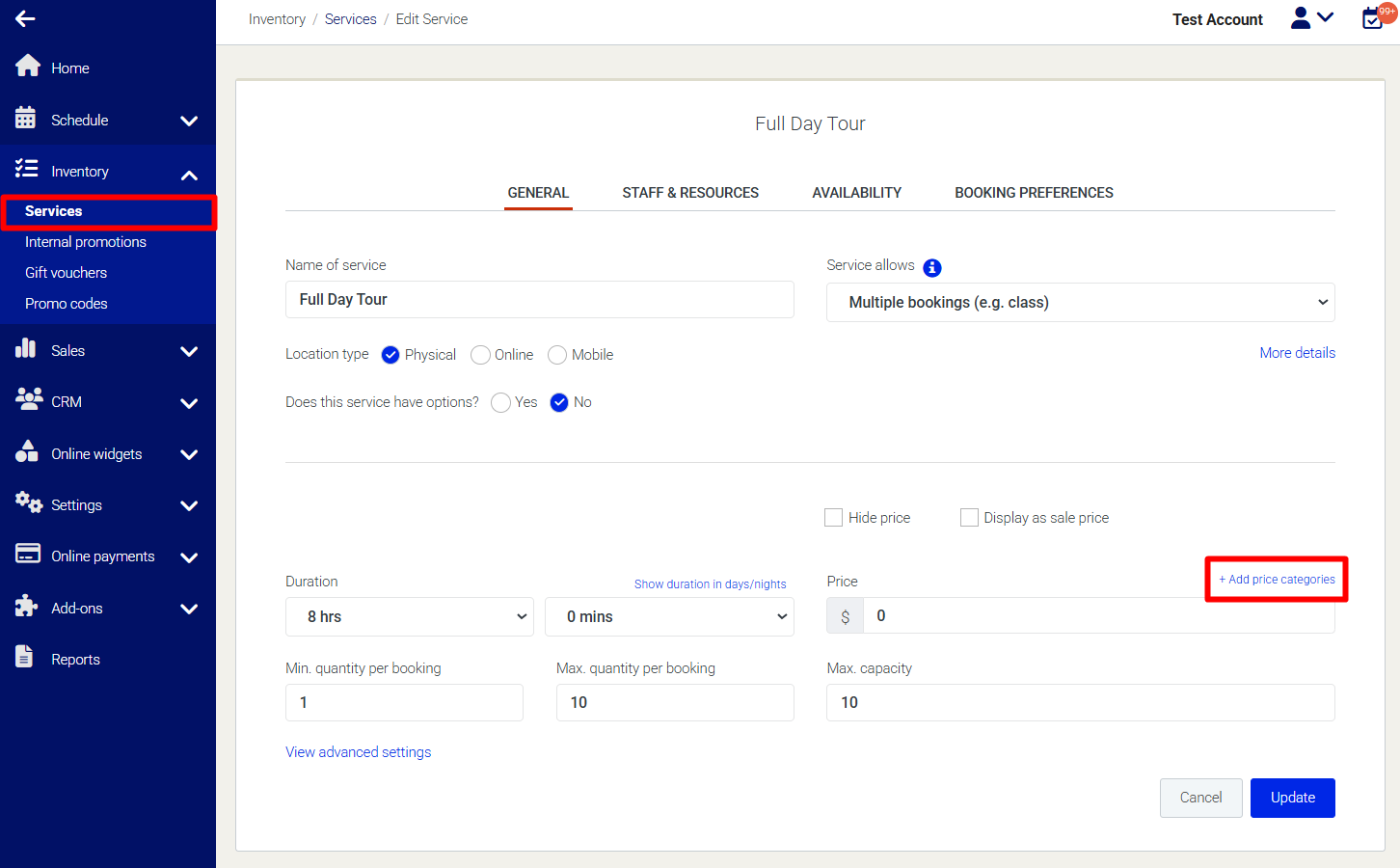Enable the Hide price checkbox
This screenshot has width=1400, height=868.
tap(834, 518)
